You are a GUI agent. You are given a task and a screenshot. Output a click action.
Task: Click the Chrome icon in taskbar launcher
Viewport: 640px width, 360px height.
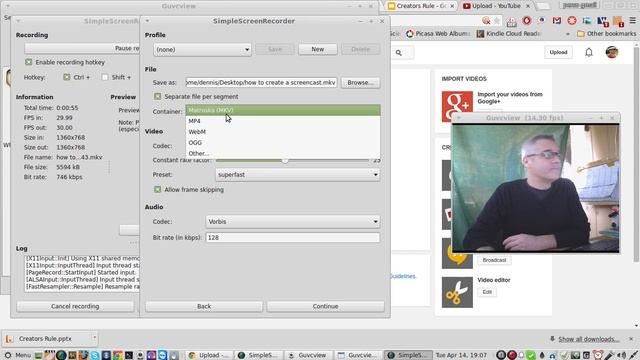pos(118,355)
